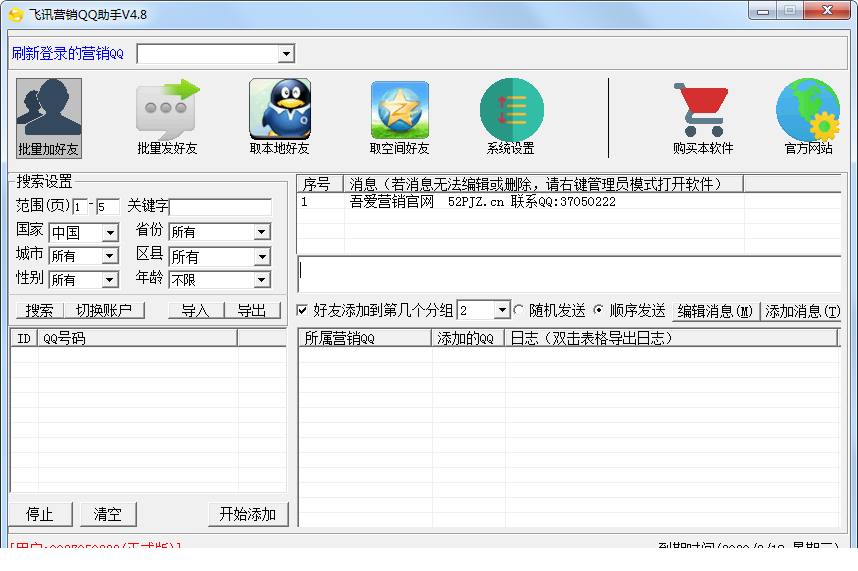This screenshot has width=858, height=571.
Task: Click 添加消息(T) button
Action: coord(802,311)
